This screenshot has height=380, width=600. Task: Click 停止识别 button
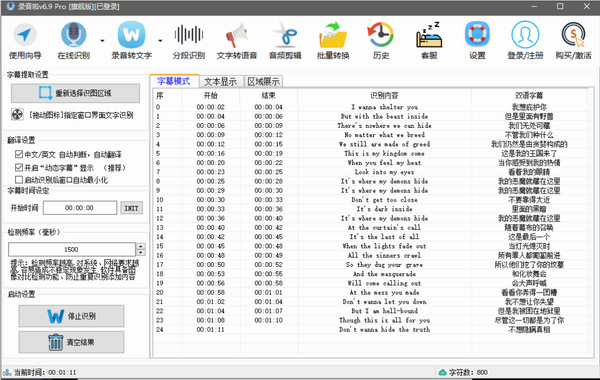point(72,316)
